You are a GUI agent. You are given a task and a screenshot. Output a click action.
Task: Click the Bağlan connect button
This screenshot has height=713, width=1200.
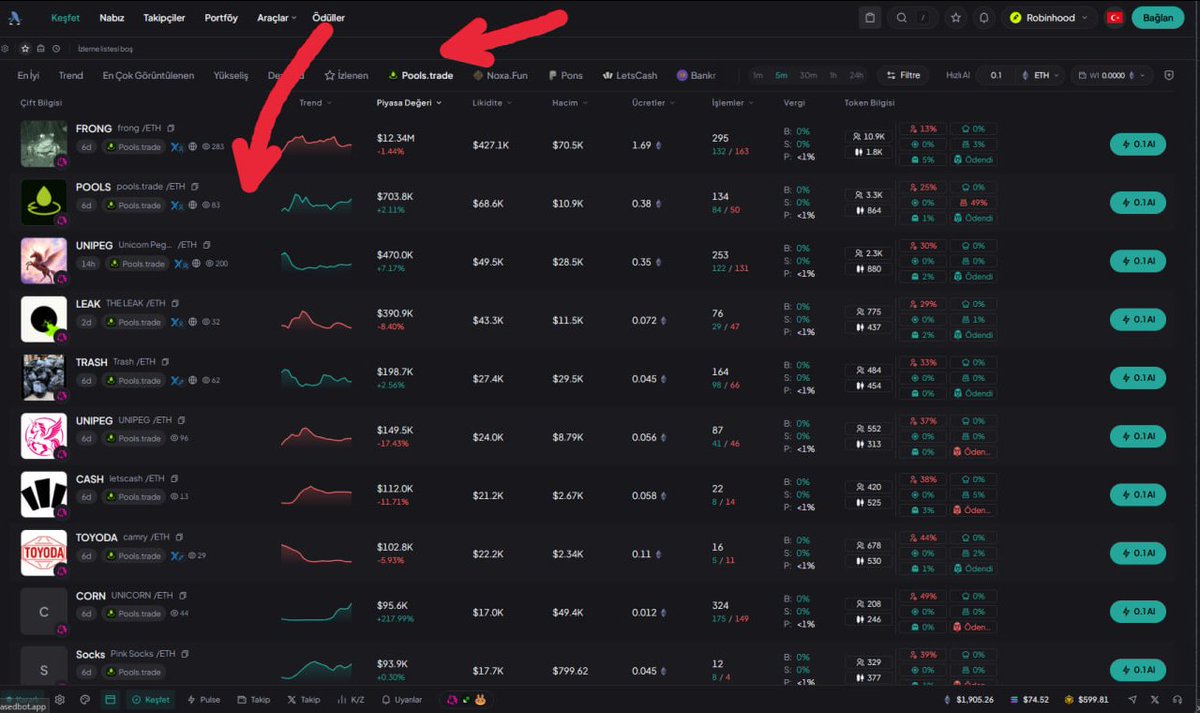pos(1157,18)
